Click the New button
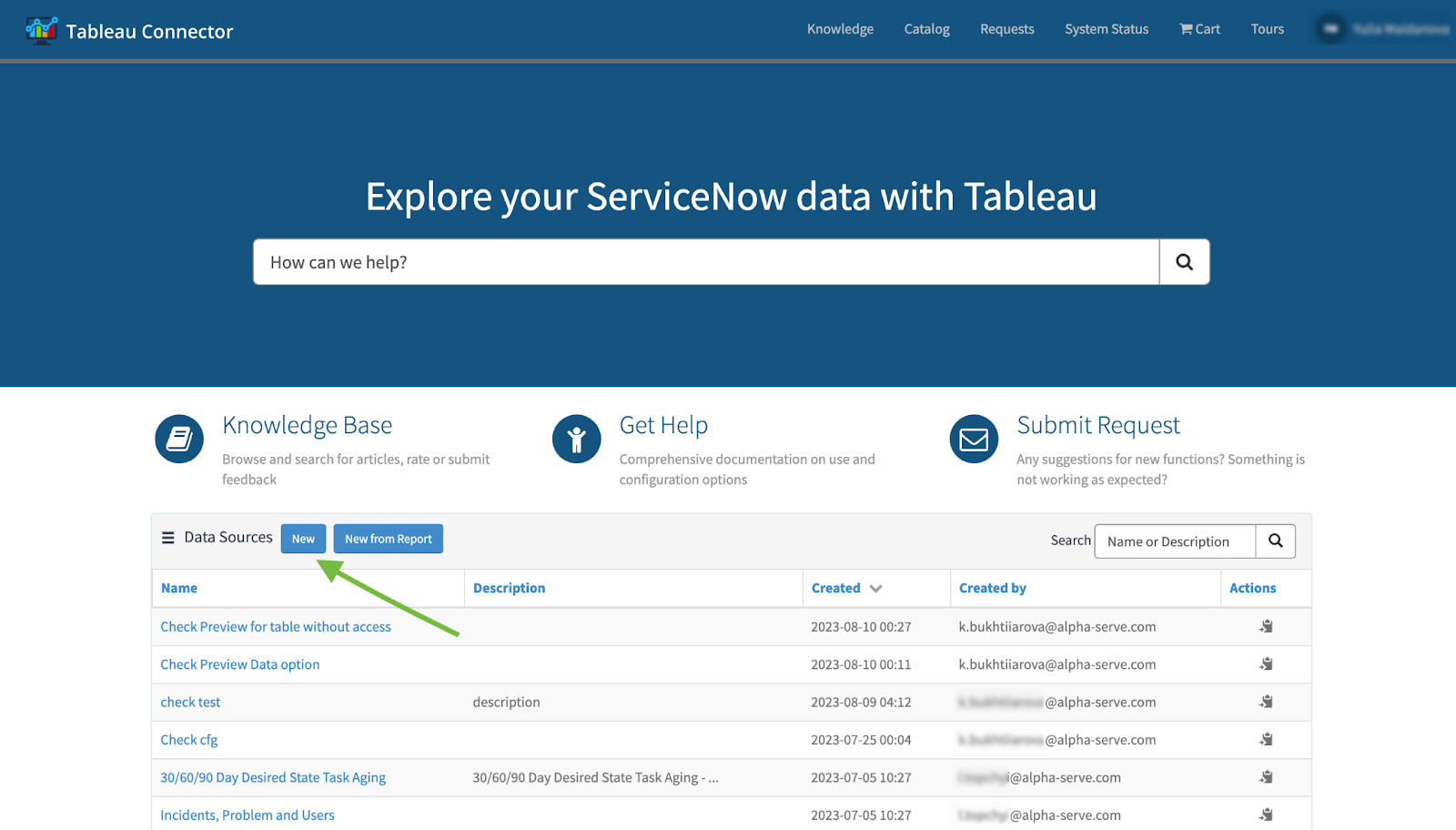This screenshot has width=1456, height=830. 303,538
